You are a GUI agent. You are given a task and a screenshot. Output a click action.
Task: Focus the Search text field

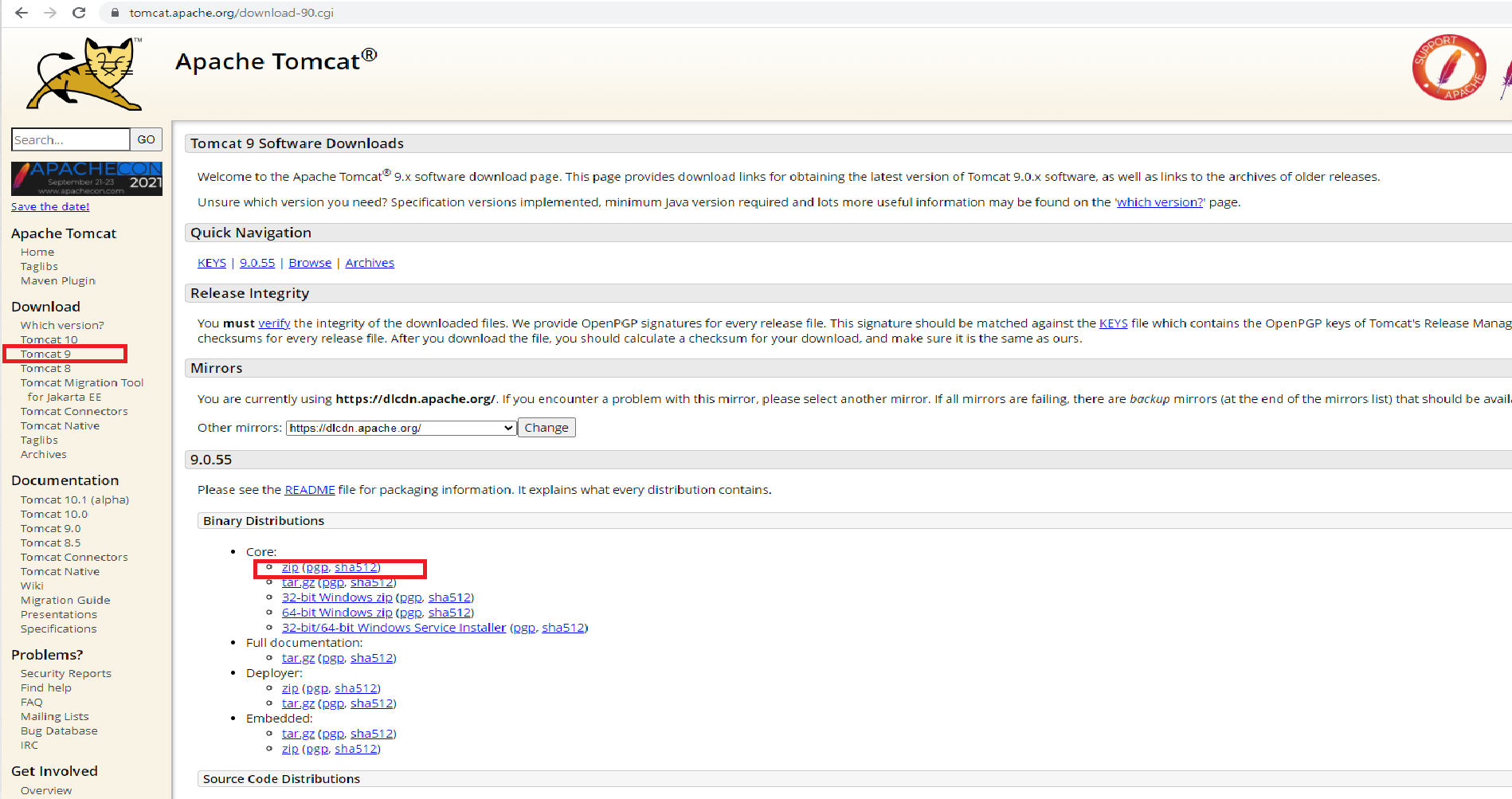(71, 139)
